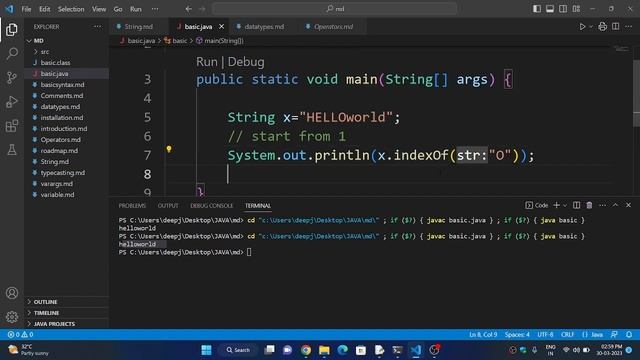Open the File menu
Image resolution: width=640 pixels, height=360 pixels.
tap(26, 9)
